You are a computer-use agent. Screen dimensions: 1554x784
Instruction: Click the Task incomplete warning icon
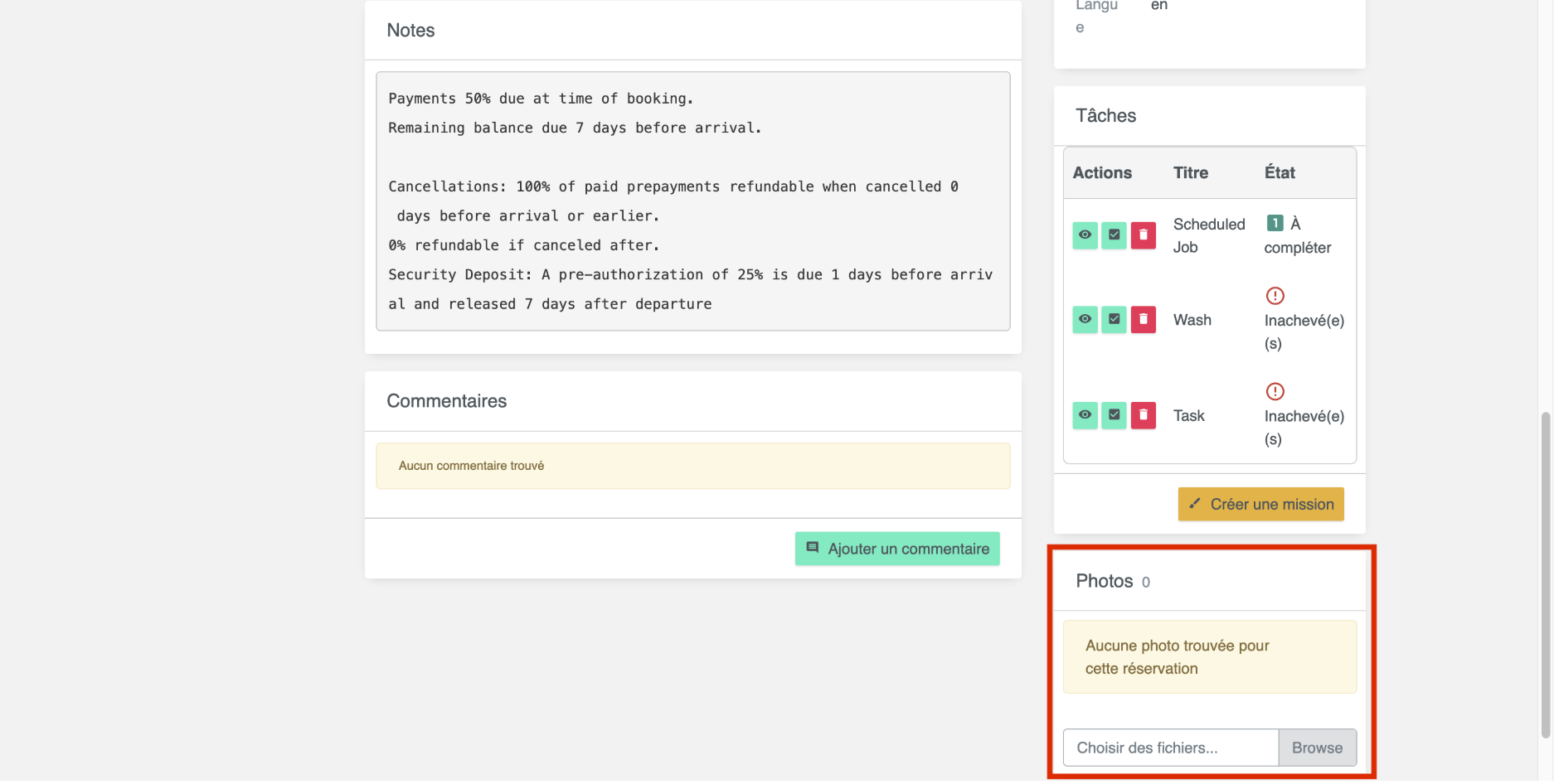click(1275, 391)
